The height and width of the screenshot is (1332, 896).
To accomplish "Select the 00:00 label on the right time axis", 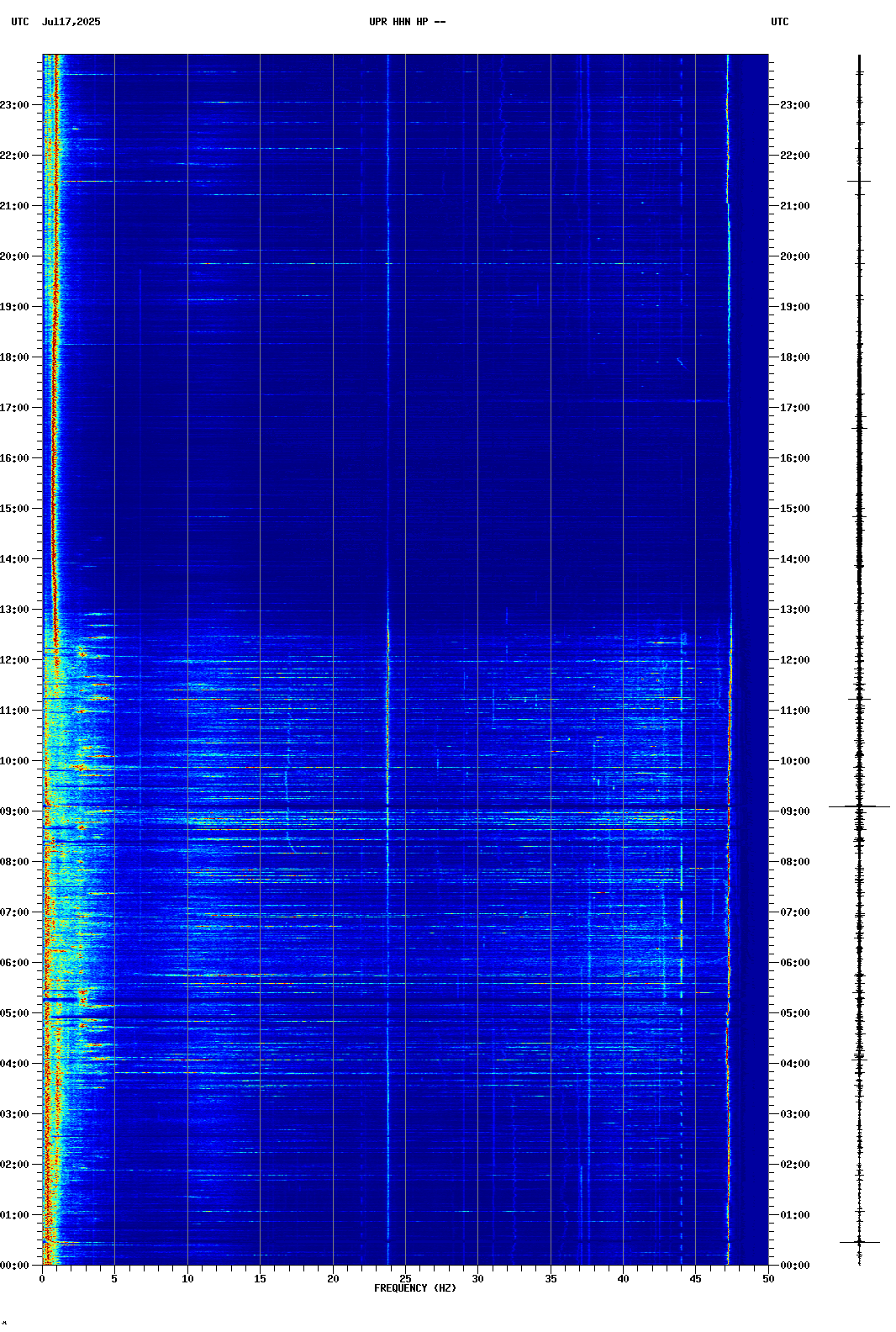I will tap(795, 1266).
